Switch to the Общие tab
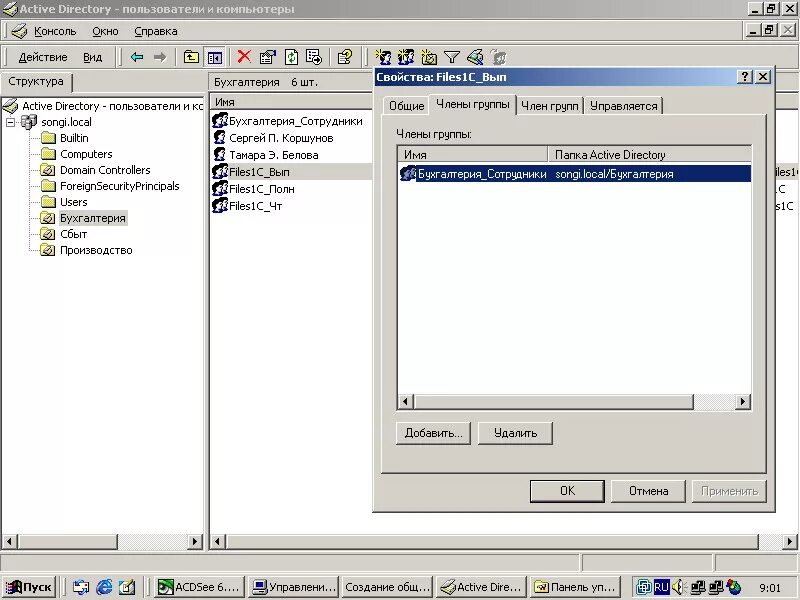Viewport: 800px width, 600px height. [406, 106]
